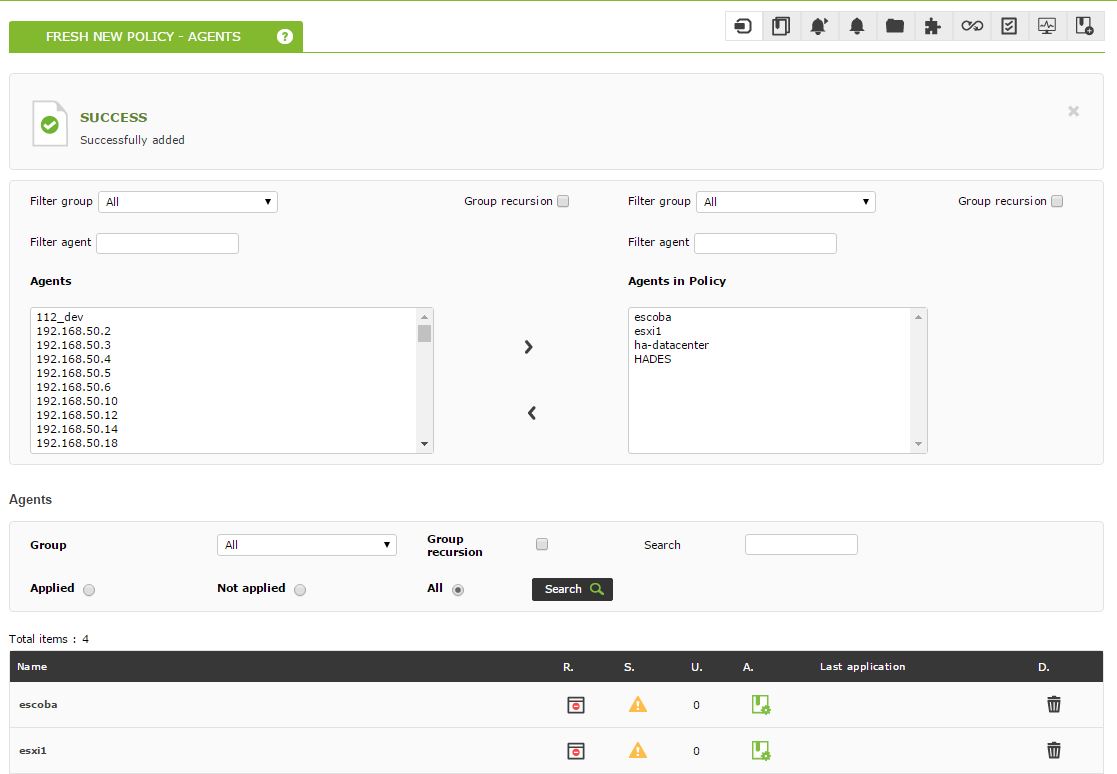
Task: Open the folder collections toolbar icon
Action: pyautogui.click(x=895, y=27)
